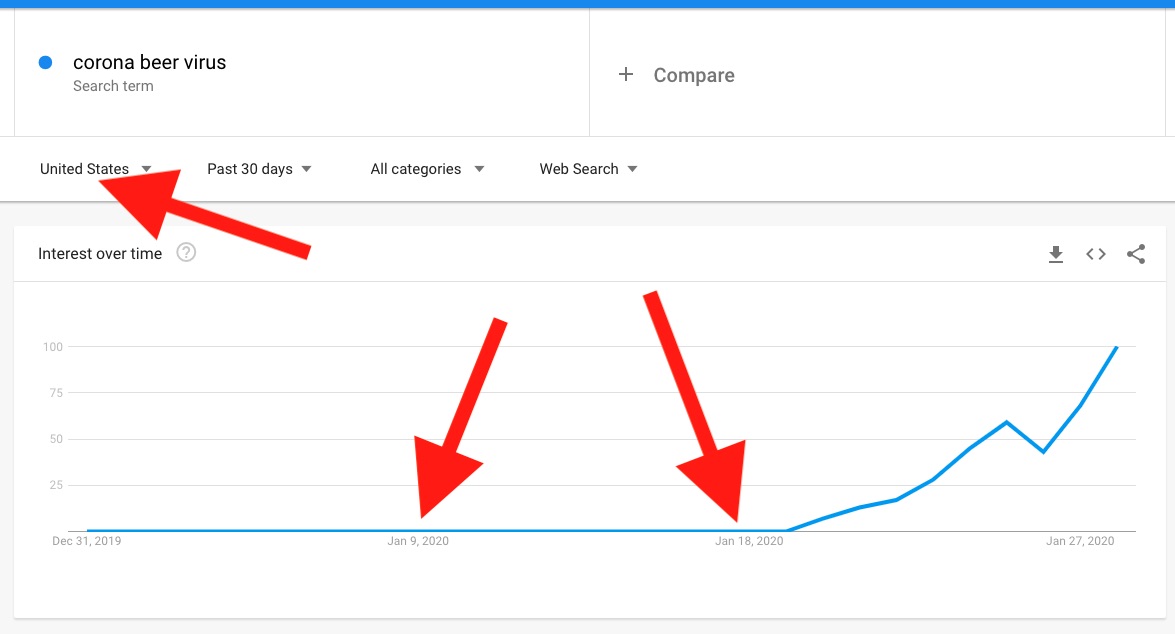Open help for Interest over time
Image resolution: width=1175 pixels, height=634 pixels.
point(186,253)
